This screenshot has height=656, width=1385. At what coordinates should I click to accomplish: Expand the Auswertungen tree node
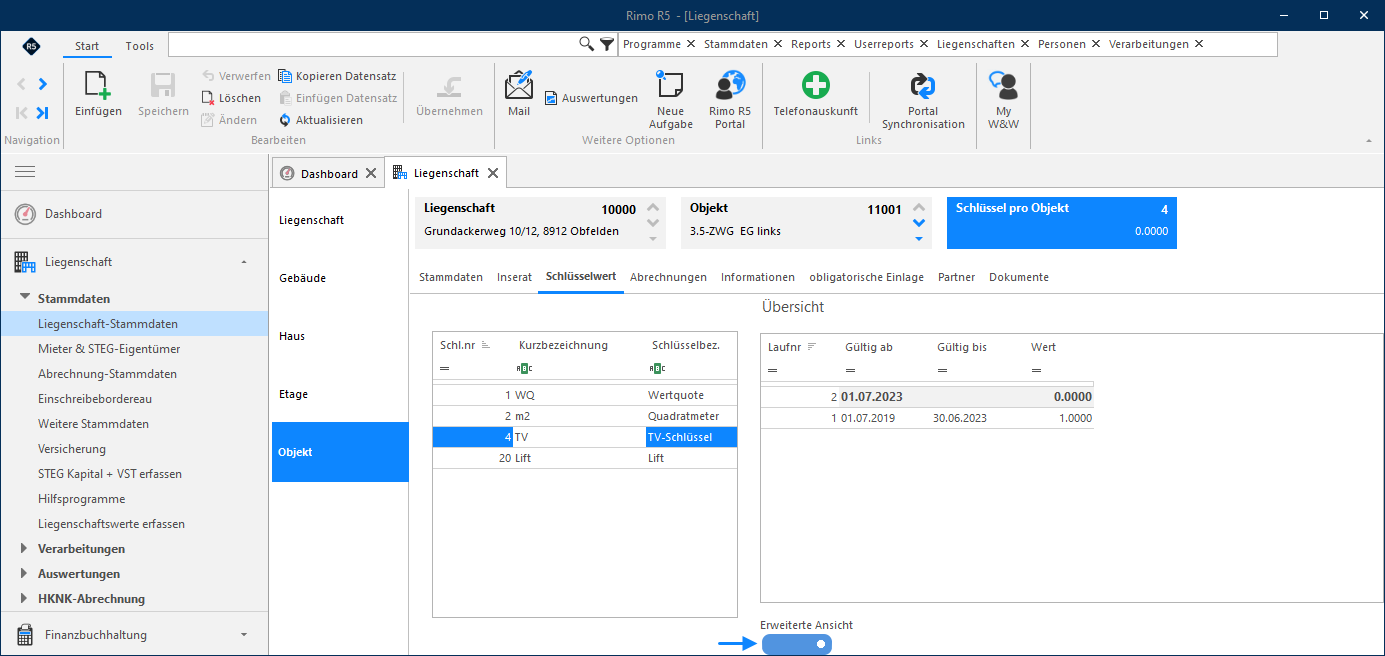click(x=25, y=573)
